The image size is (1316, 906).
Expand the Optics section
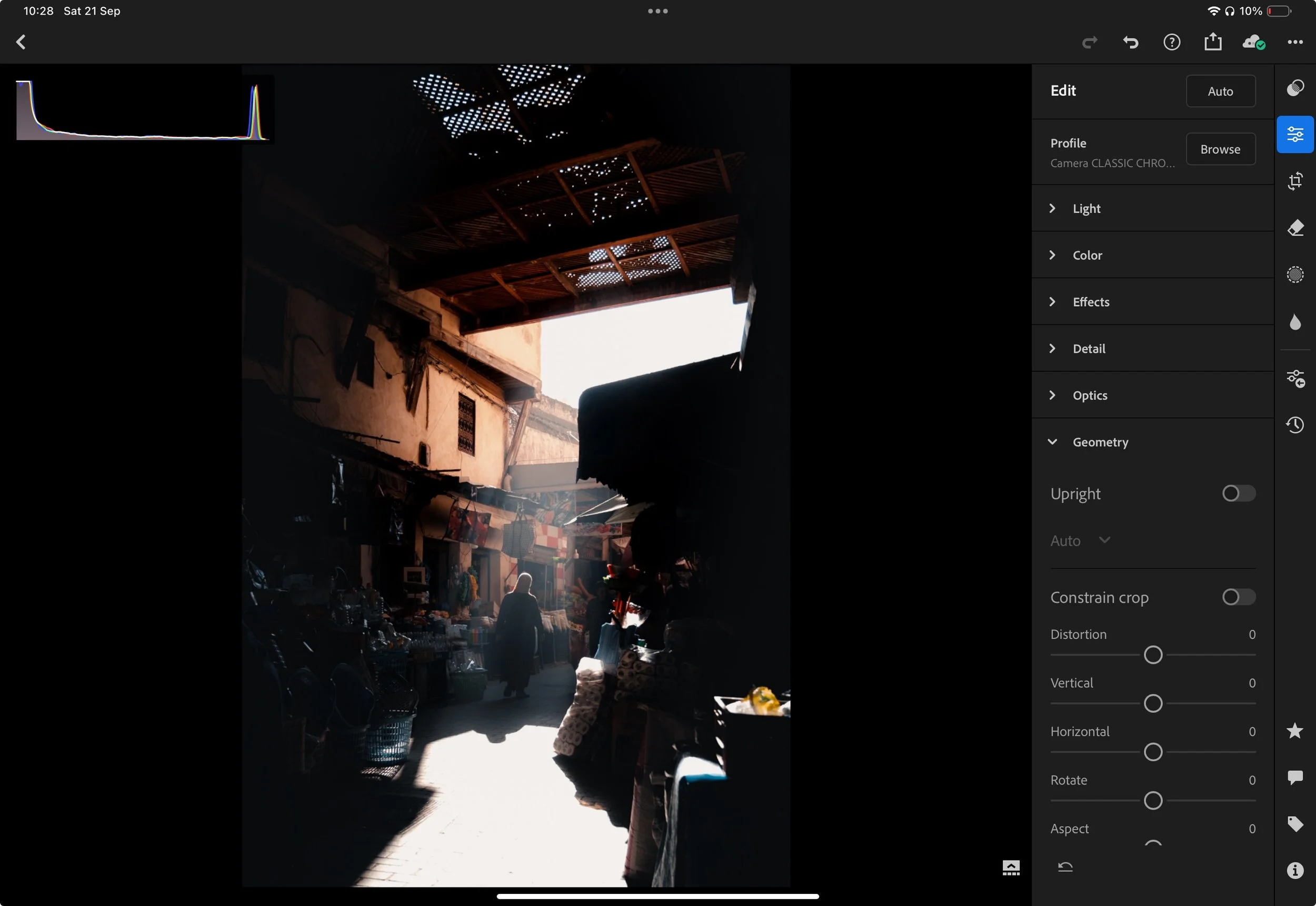(1089, 395)
